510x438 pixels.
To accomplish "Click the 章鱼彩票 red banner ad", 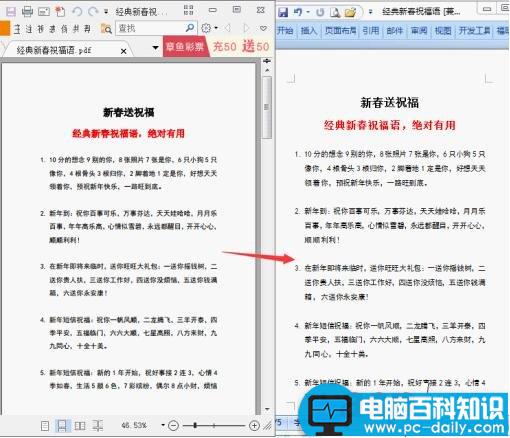I will coord(185,47).
